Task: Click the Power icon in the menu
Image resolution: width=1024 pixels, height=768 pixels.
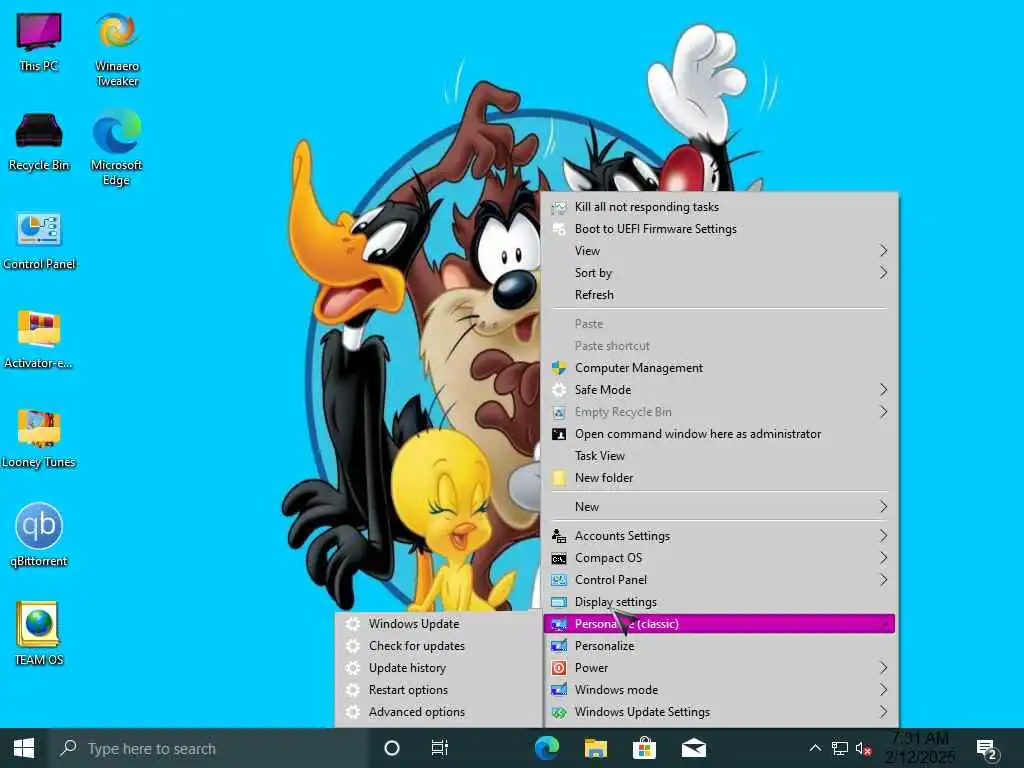Action: (559, 668)
